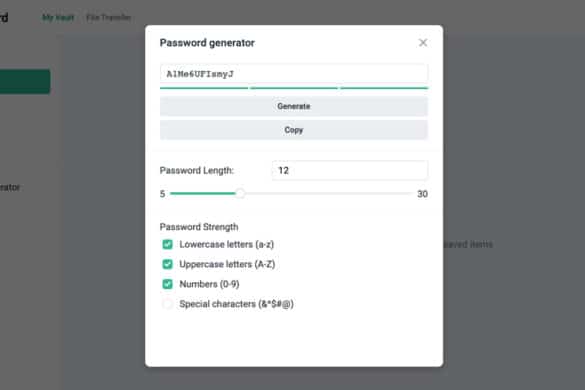Uncheck Lowercase letters (a-z) checkbox
Viewport: 585px width, 390px height.
point(168,244)
